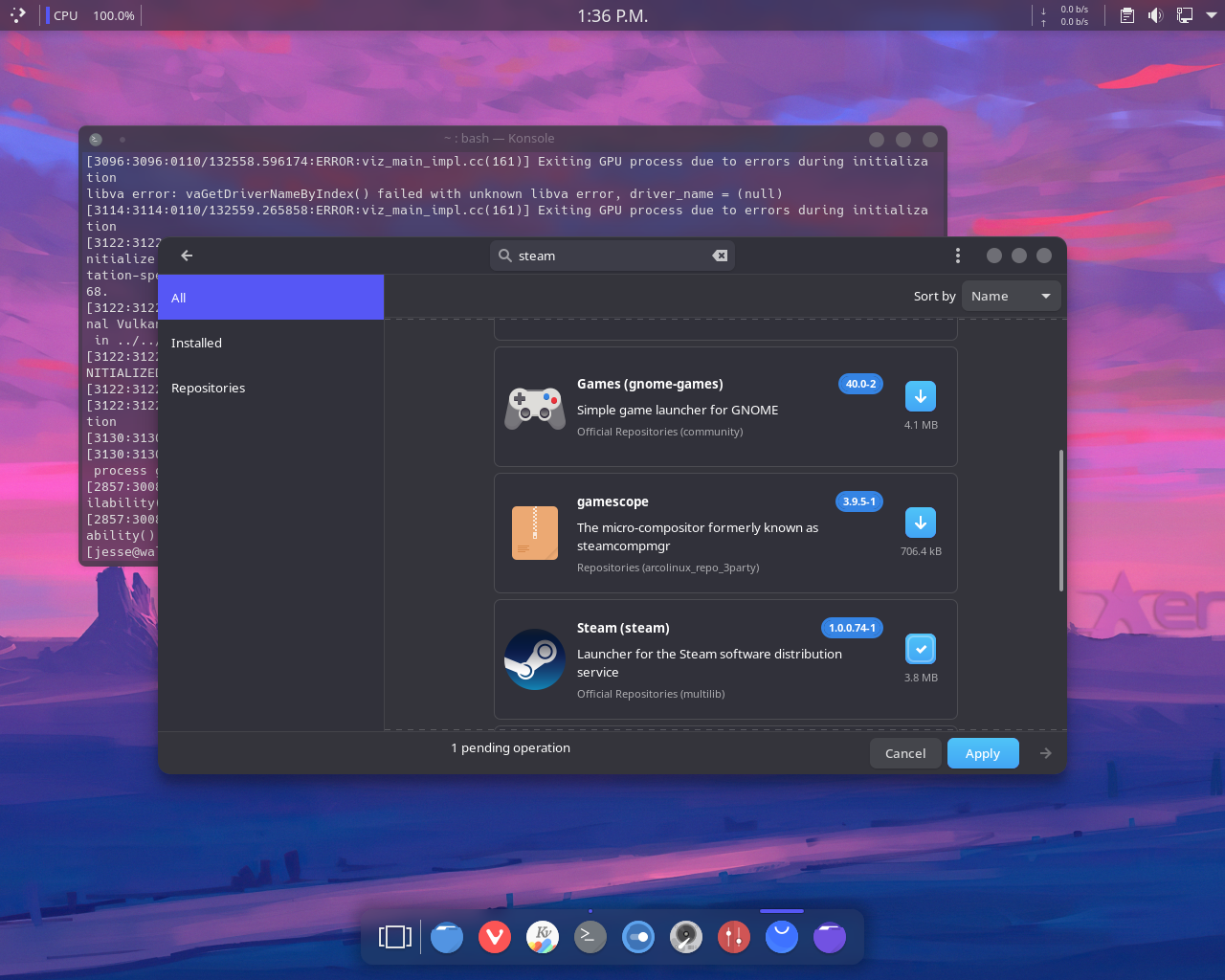Open the three-dot options menu
This screenshot has height=980, width=1225.
957,256
